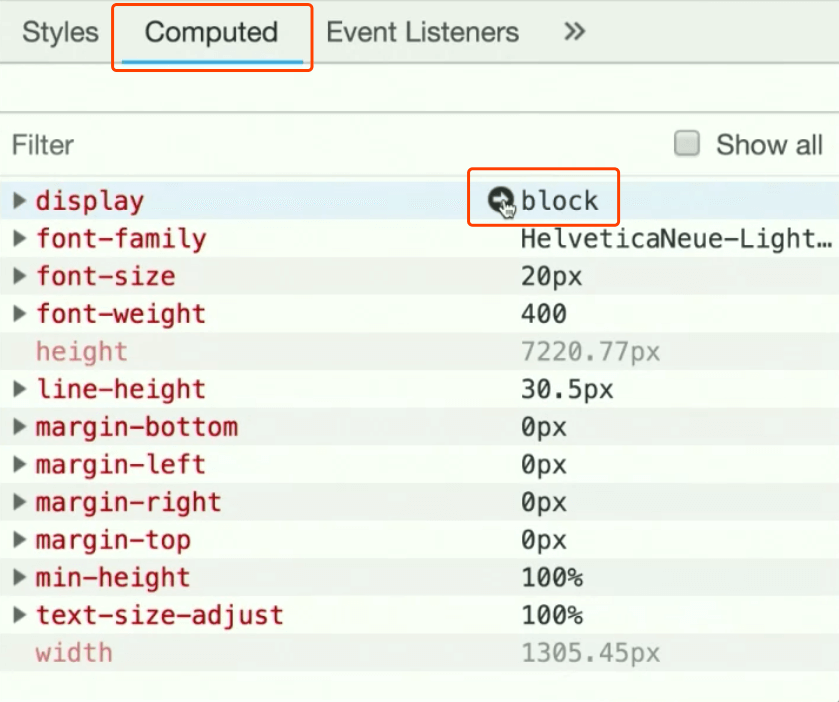
Task: Expand the margin-top property
Action: click(19, 540)
